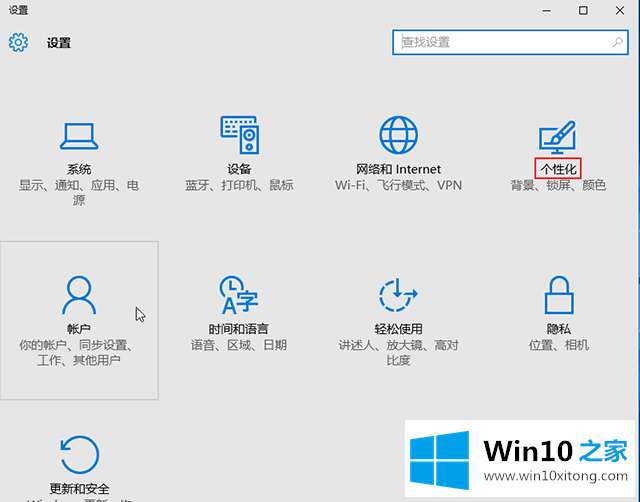The width and height of the screenshot is (640, 502).
Task: Click description 你的帐户、同步设置、工作、其他用户
Action: click(77, 353)
